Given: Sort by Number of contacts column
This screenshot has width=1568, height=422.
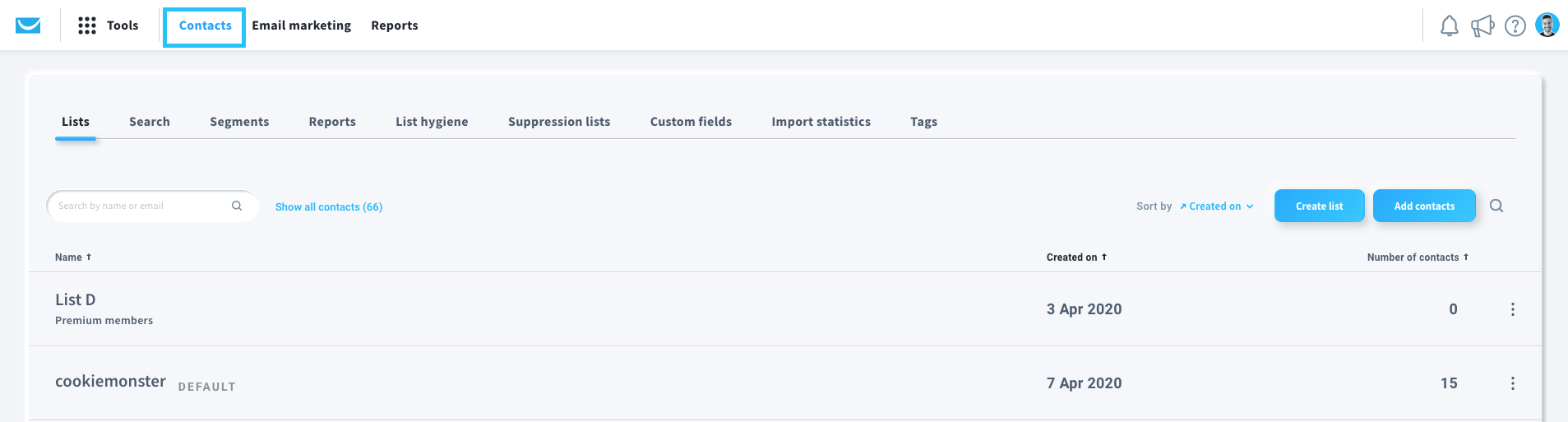Looking at the screenshot, I should pyautogui.click(x=1418, y=257).
